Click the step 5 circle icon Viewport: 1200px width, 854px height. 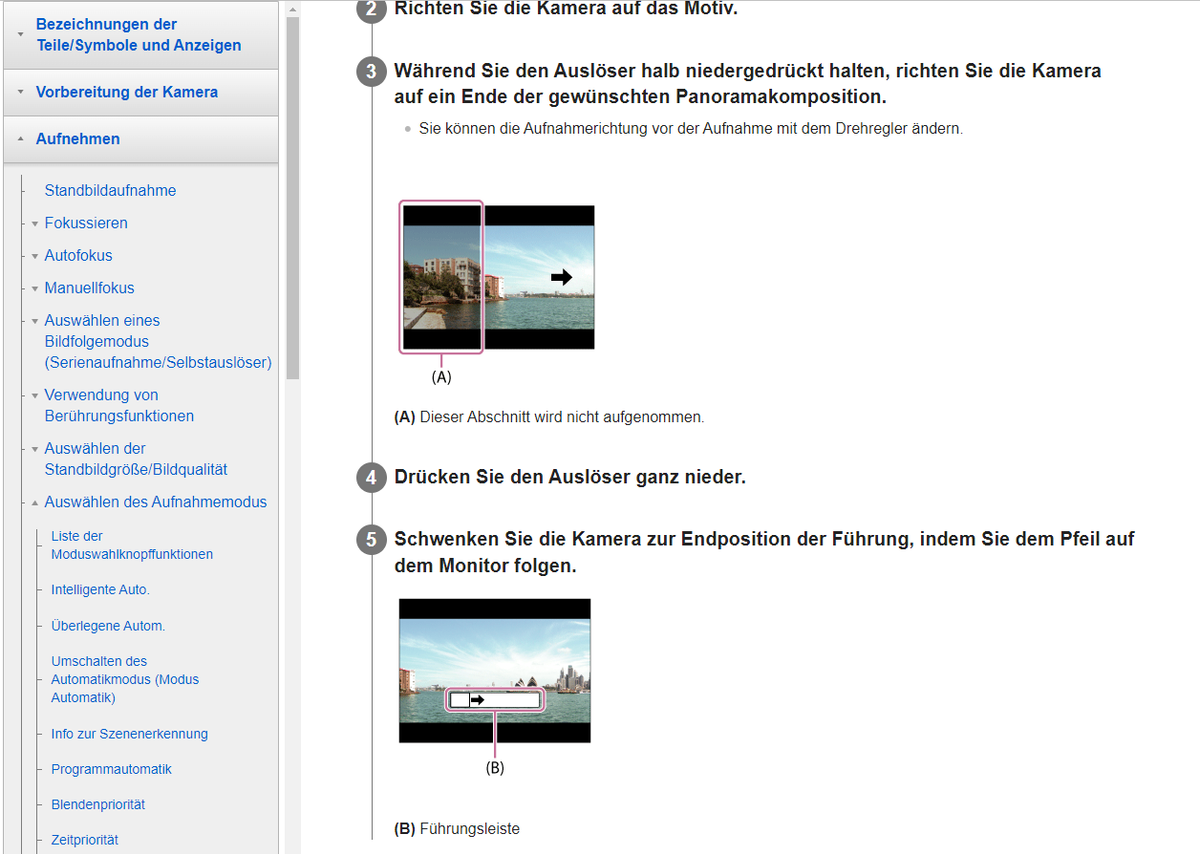coord(371,539)
